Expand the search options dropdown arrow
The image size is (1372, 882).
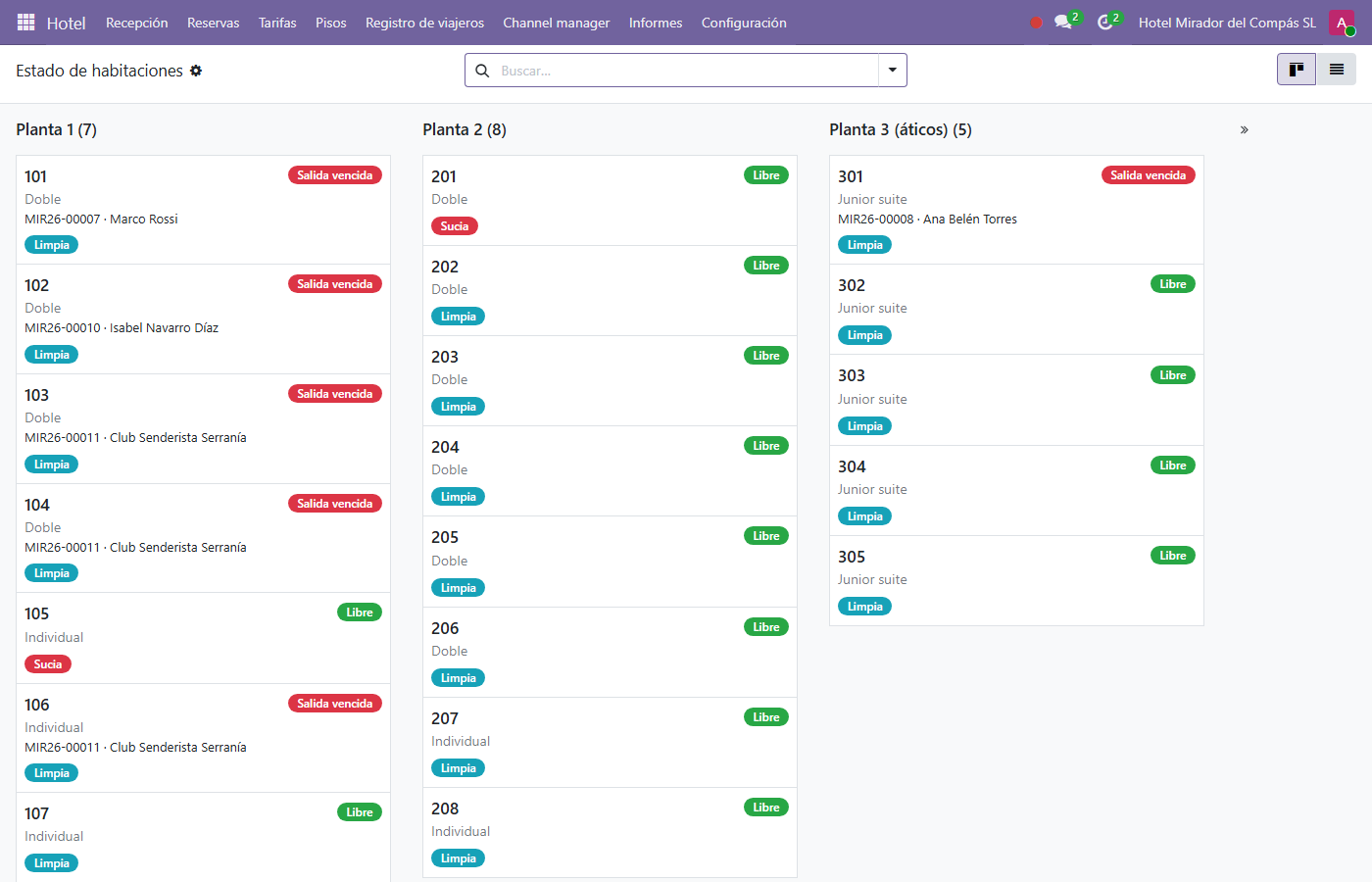(892, 71)
